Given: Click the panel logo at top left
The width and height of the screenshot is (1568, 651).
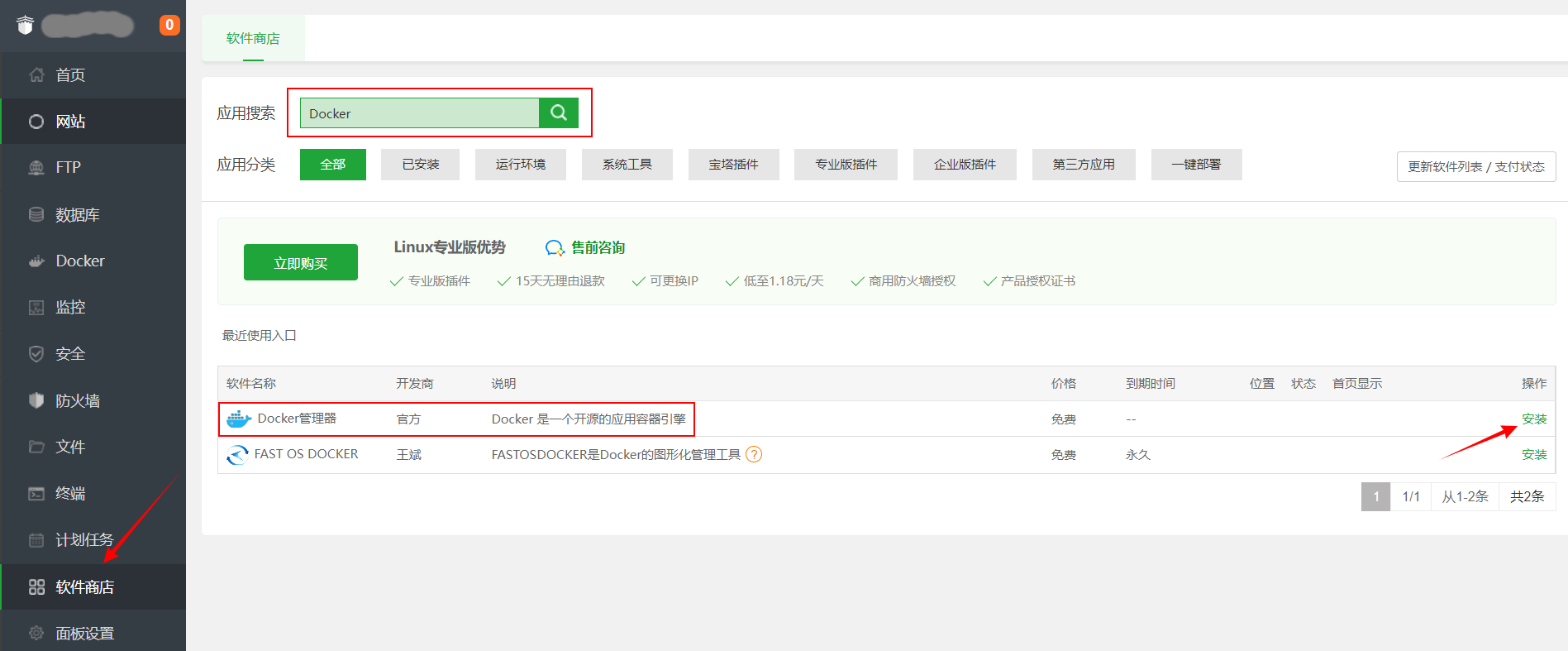Looking at the screenshot, I should click(x=26, y=25).
